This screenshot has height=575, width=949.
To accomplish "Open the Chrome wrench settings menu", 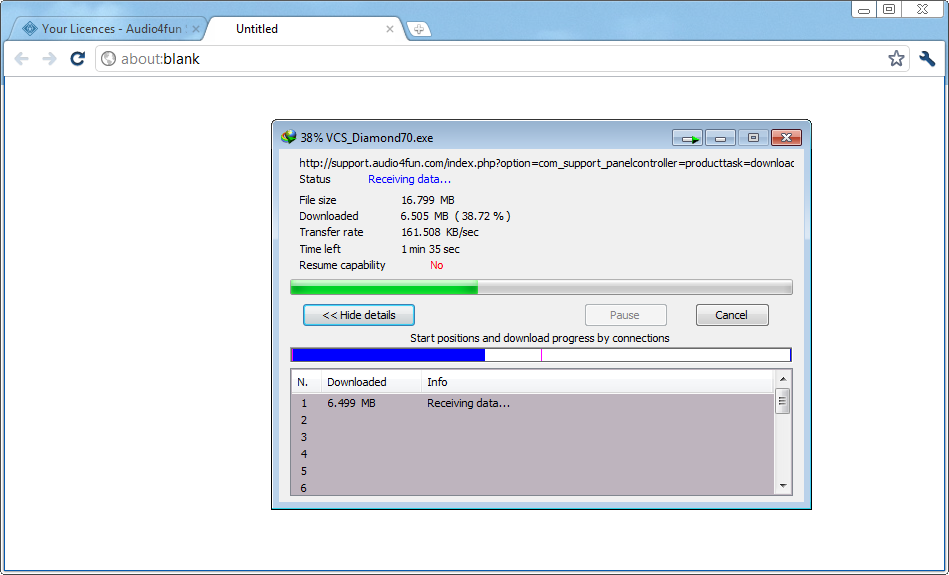I will pyautogui.click(x=927, y=59).
